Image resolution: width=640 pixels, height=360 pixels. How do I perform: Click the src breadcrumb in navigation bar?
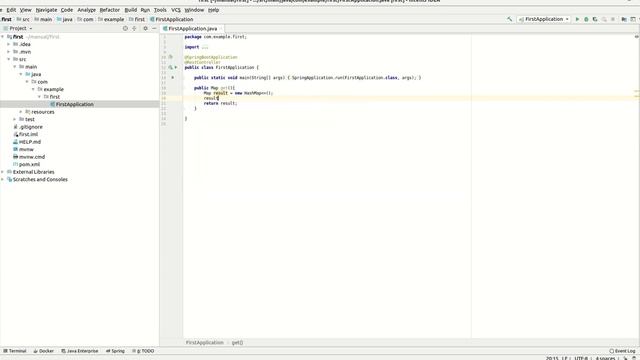coord(23,19)
